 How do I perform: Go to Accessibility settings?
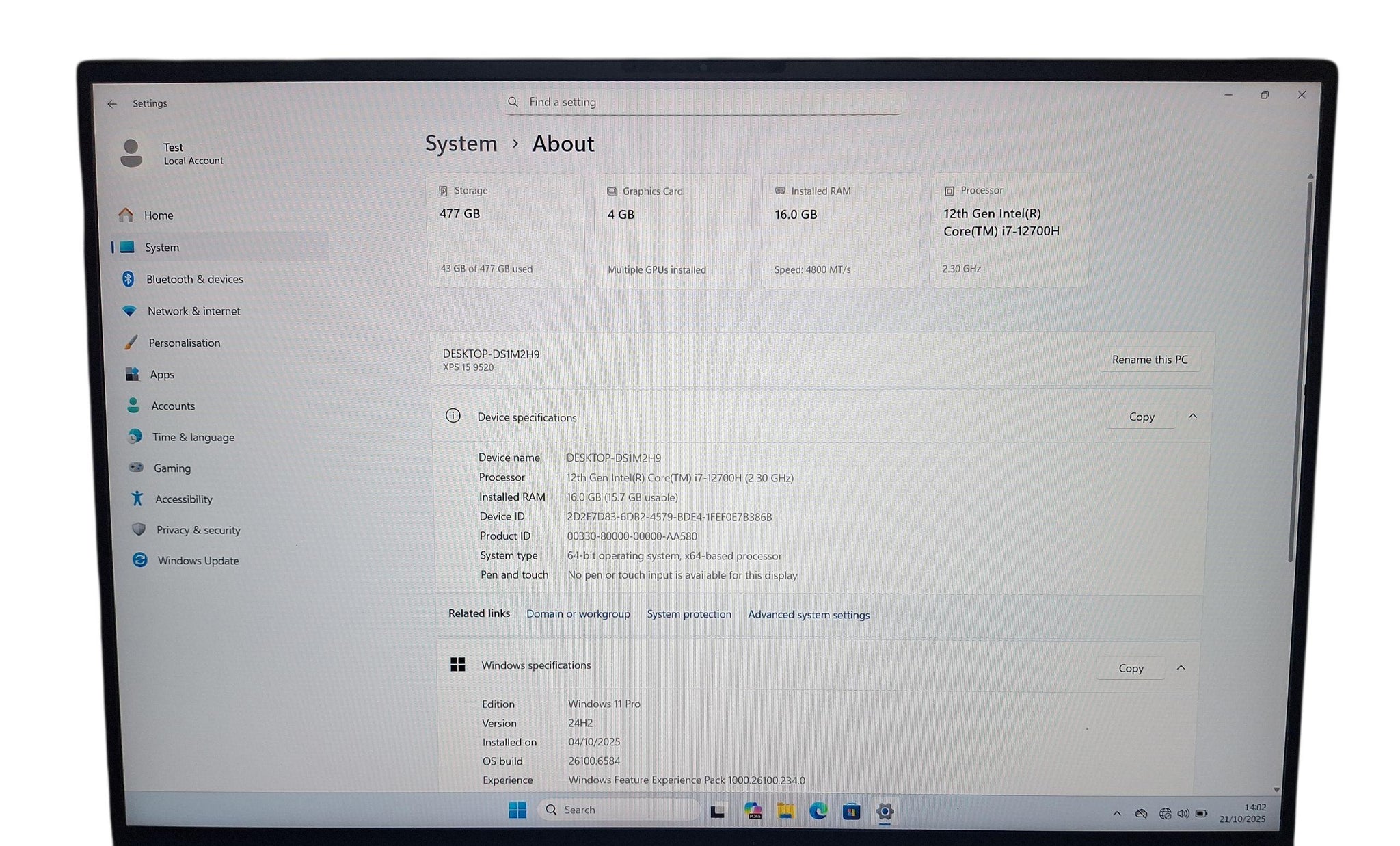183,499
